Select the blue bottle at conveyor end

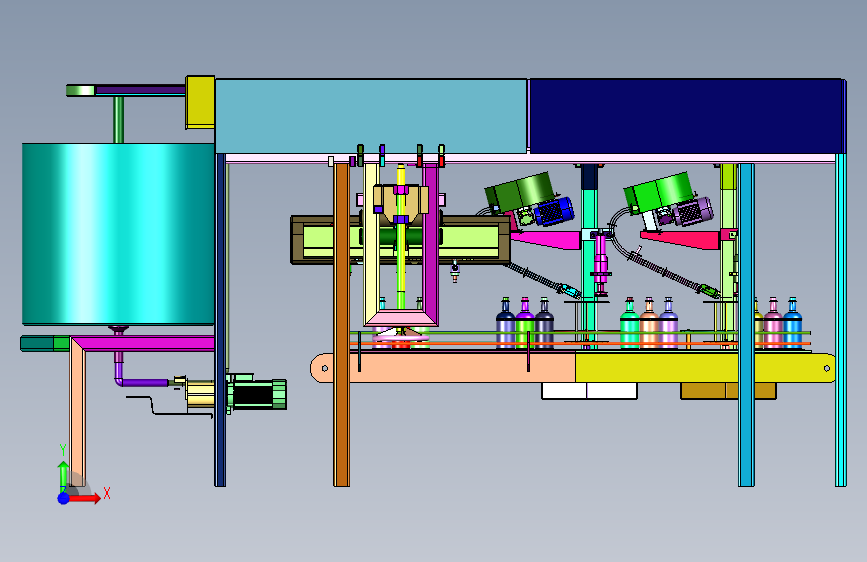792,324
